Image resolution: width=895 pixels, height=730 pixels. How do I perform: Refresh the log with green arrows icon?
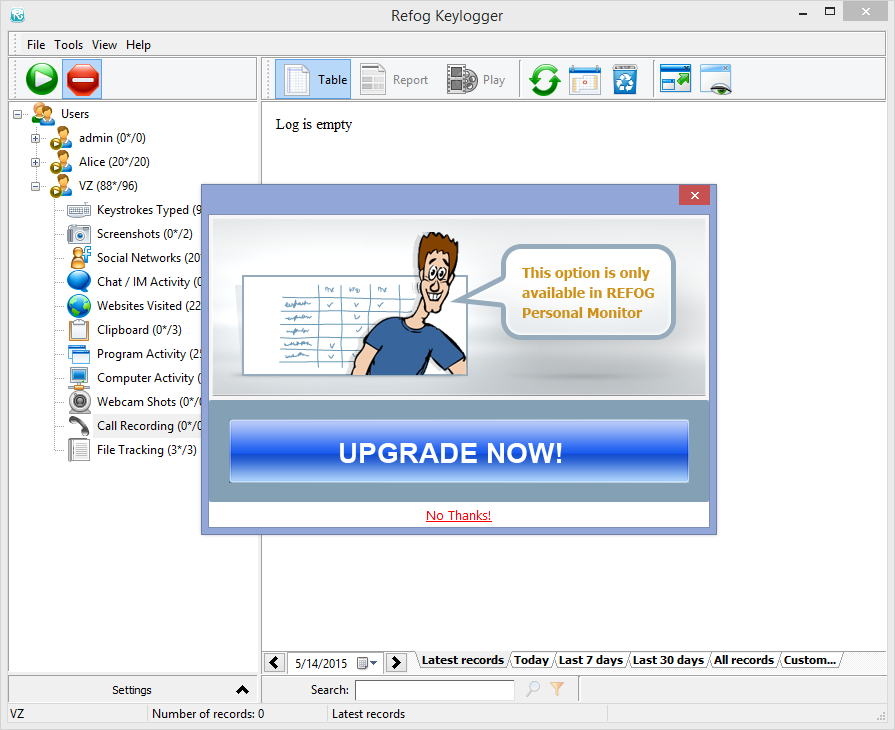click(x=545, y=79)
